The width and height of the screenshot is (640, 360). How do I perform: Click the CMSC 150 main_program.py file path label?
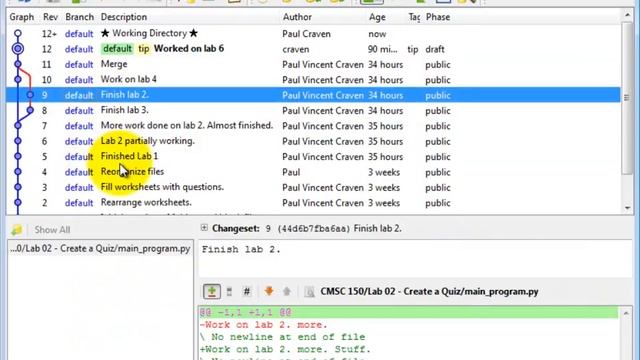[429, 291]
